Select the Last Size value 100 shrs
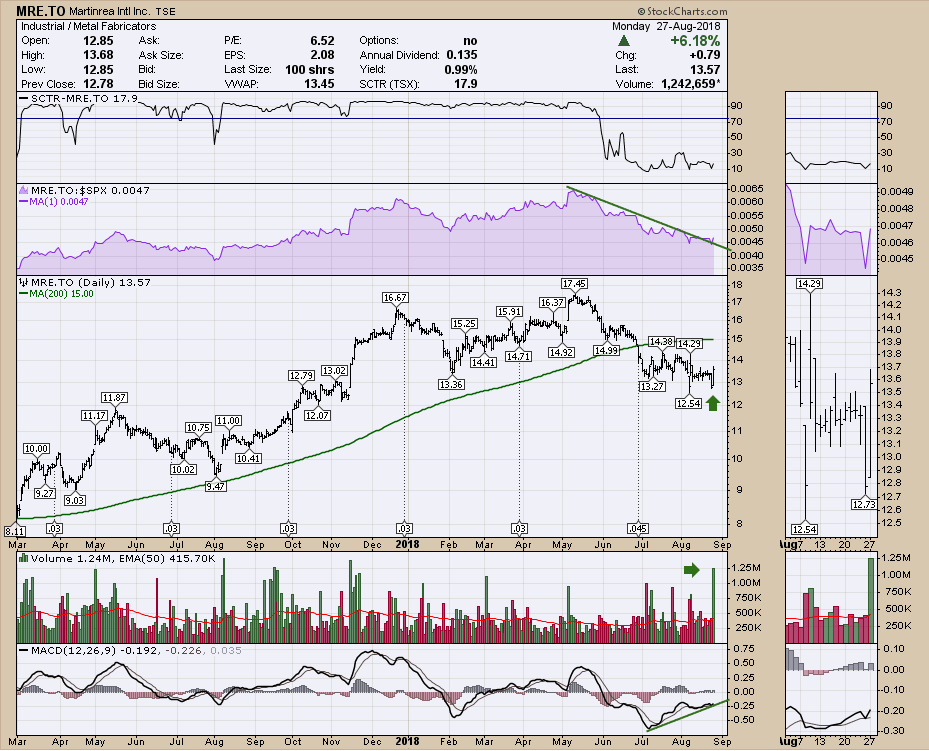The image size is (929, 751). point(309,69)
